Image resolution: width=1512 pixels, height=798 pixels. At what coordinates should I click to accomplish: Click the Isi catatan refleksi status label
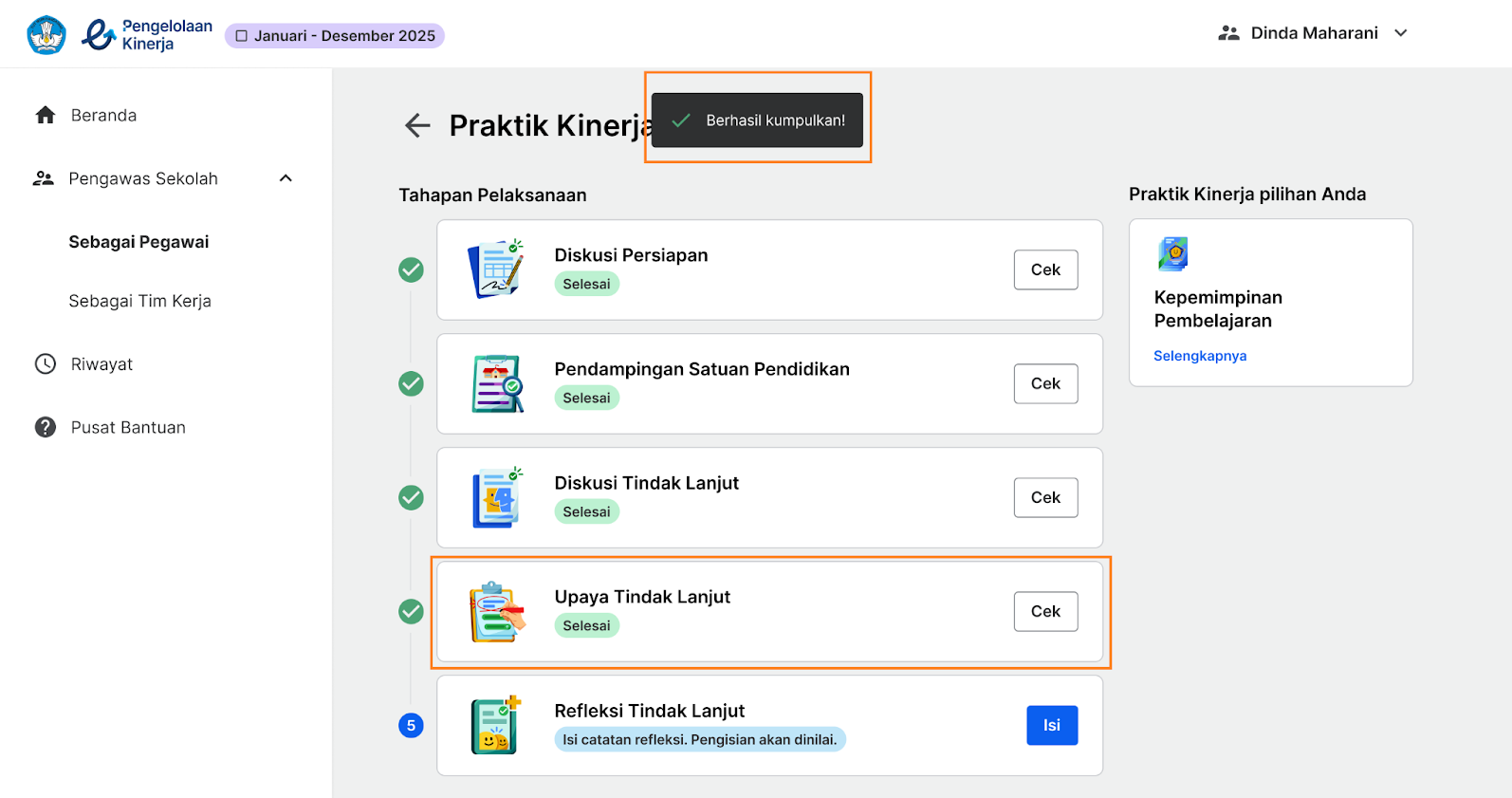point(700,739)
